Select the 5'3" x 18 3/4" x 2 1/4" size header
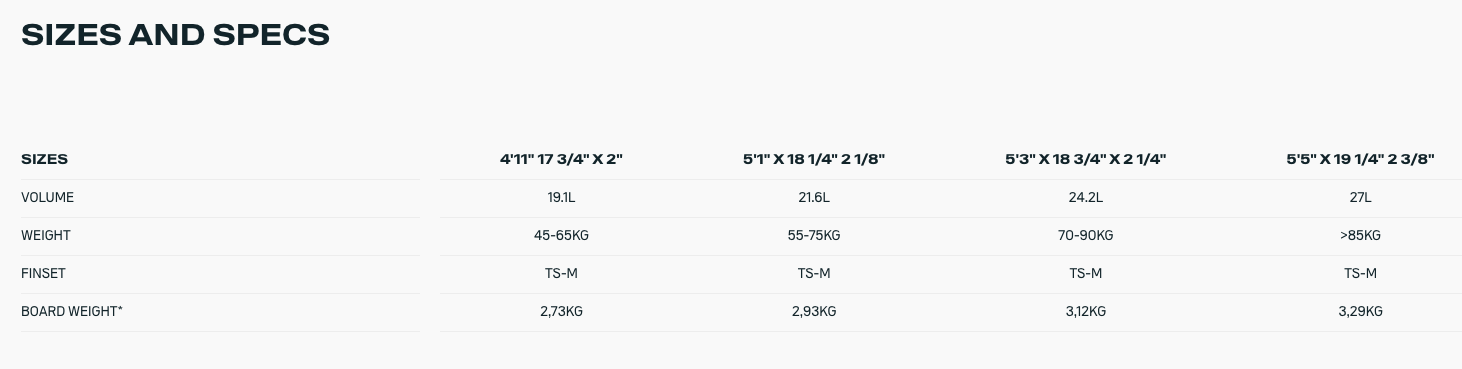Image resolution: width=1462 pixels, height=369 pixels. [x=1086, y=159]
